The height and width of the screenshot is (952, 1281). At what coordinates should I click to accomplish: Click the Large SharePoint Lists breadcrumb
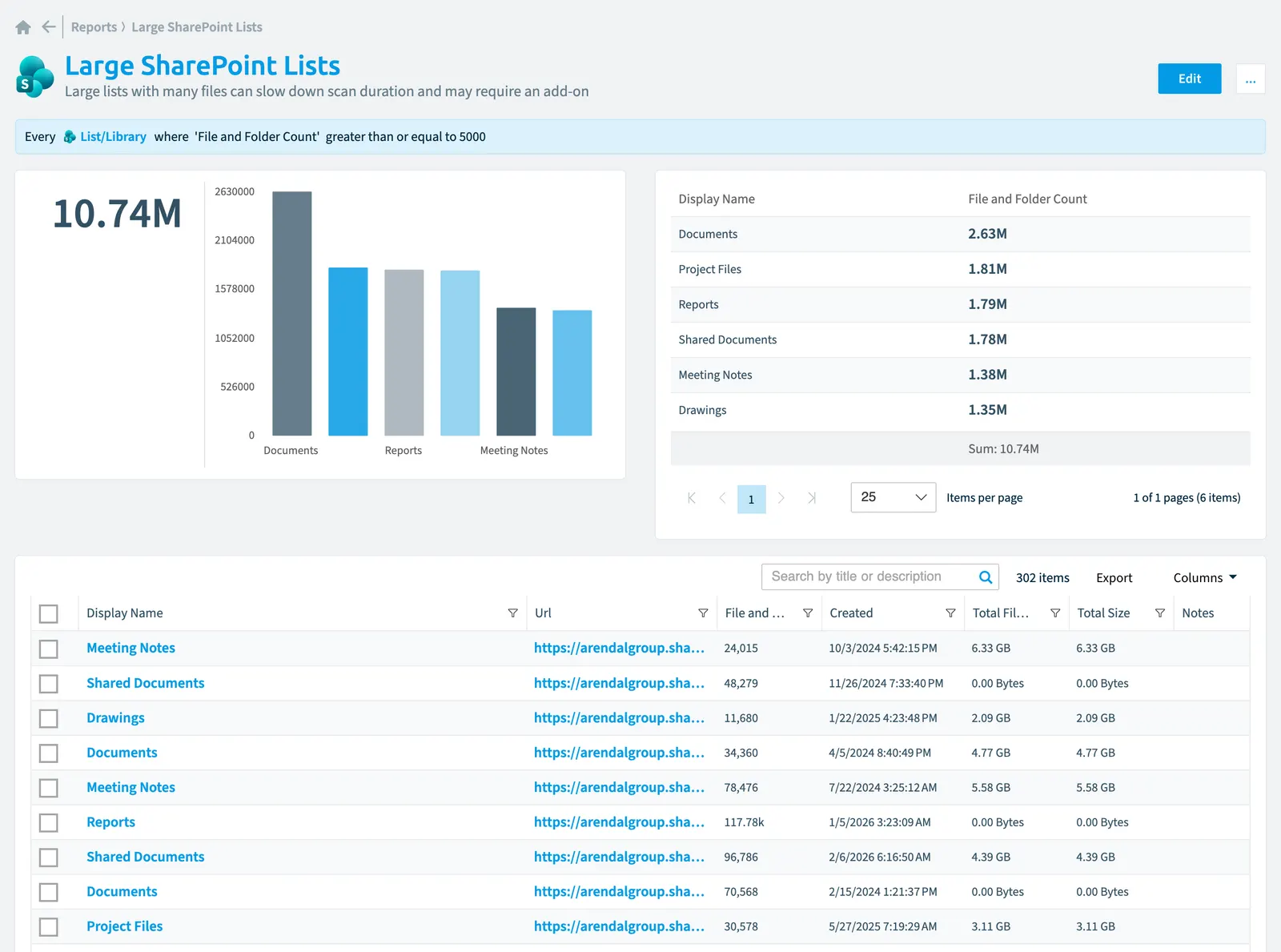pyautogui.click(x=197, y=27)
